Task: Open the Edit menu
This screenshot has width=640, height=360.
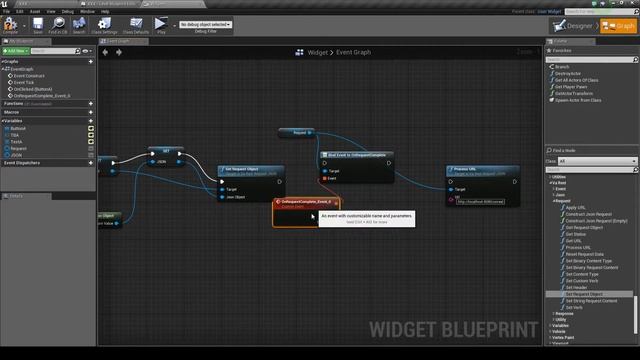Action: (x=20, y=11)
